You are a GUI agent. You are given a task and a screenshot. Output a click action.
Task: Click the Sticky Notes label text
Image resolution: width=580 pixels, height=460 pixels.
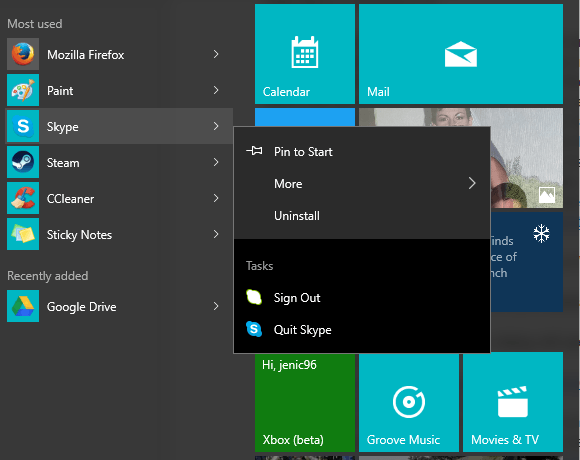point(79,235)
